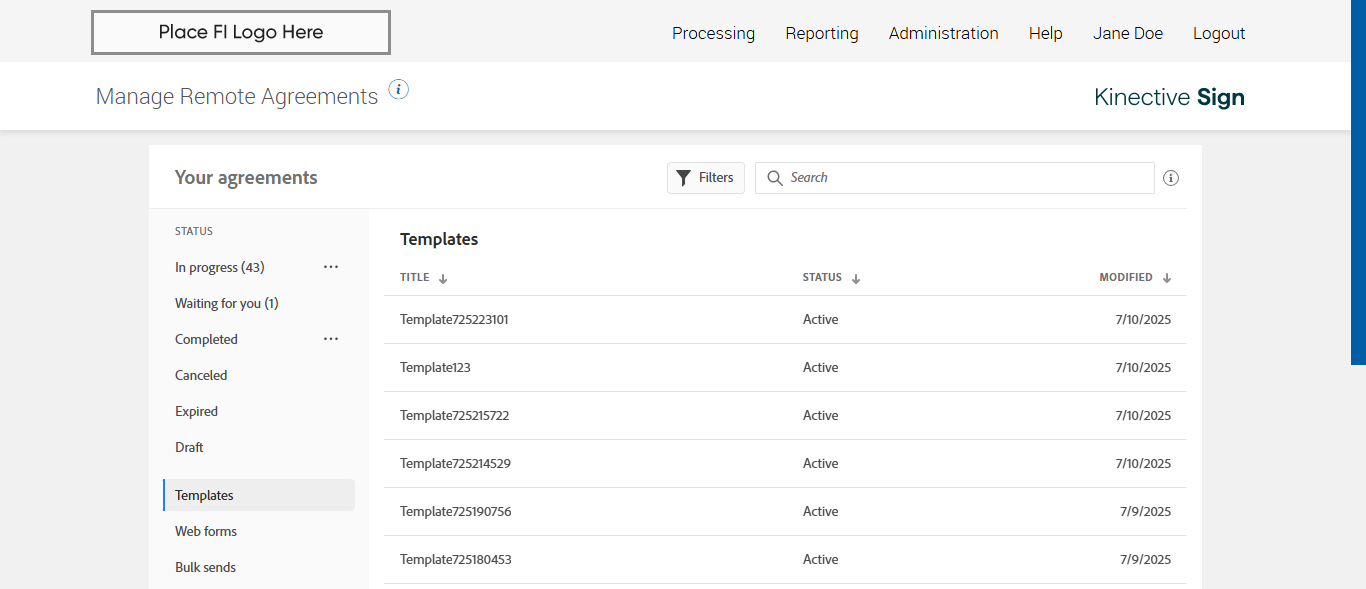Open ellipsis menu for Completed
Viewport: 1366px width, 589px height.
pyautogui.click(x=331, y=339)
